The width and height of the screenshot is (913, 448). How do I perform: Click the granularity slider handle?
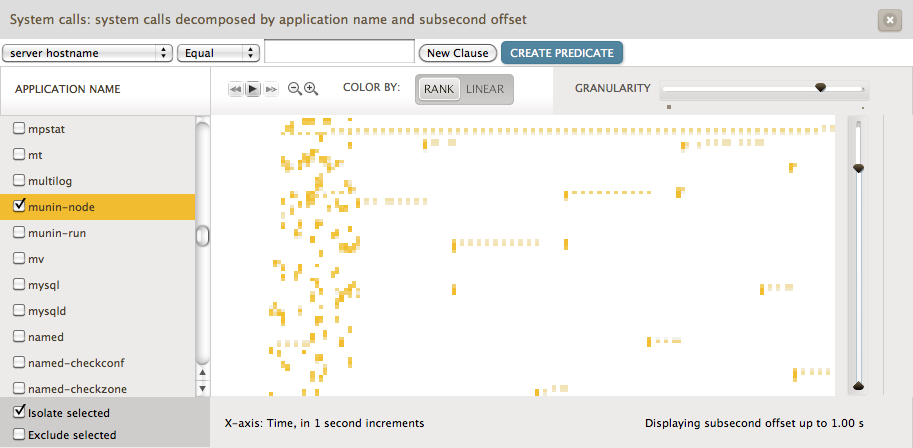coord(821,88)
